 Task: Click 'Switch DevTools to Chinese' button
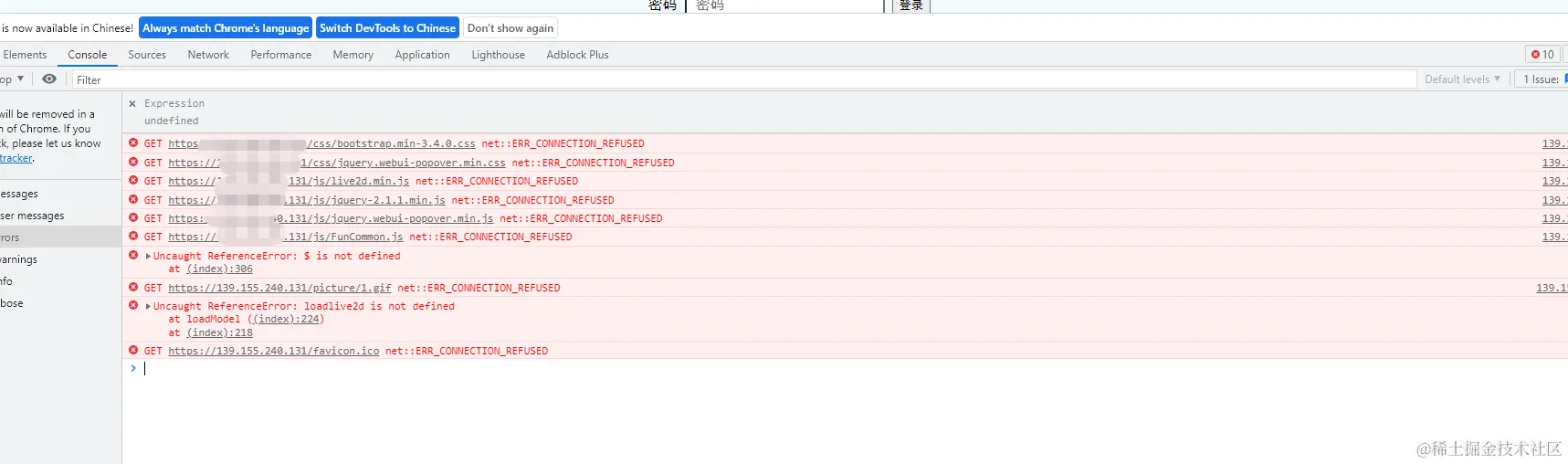[x=387, y=28]
